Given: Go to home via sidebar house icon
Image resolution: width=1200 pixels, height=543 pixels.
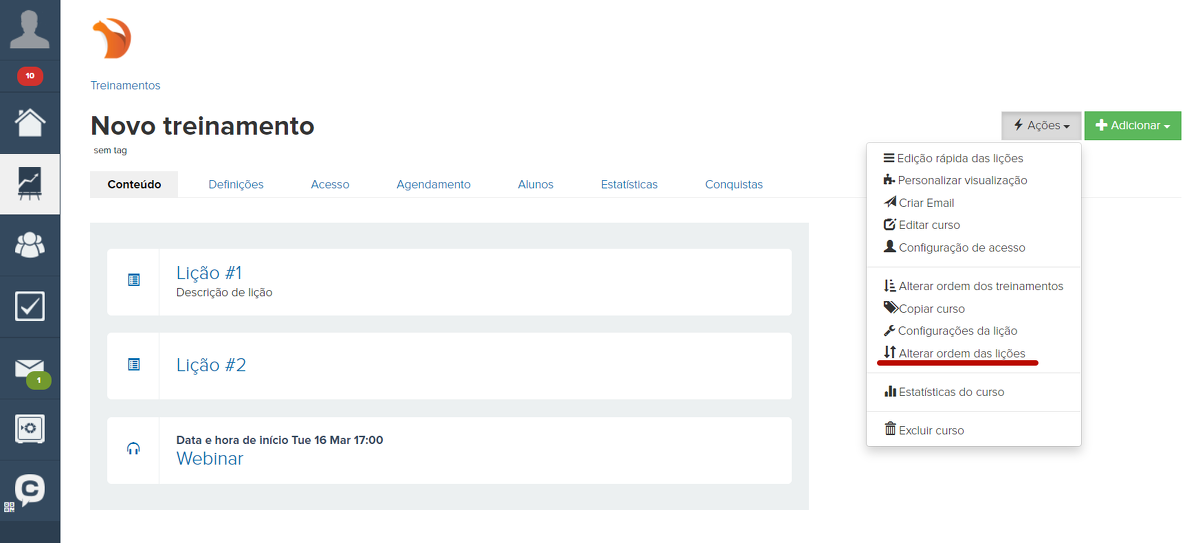Looking at the screenshot, I should click(30, 122).
